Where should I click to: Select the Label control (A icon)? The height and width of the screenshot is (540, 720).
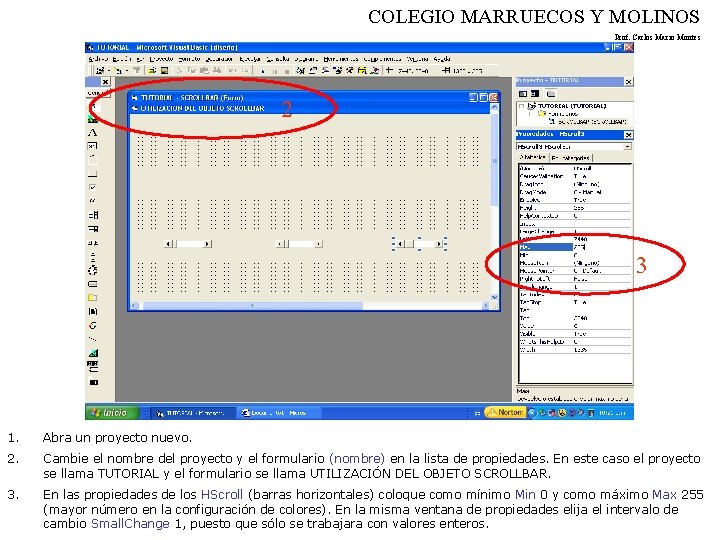pos(93,133)
